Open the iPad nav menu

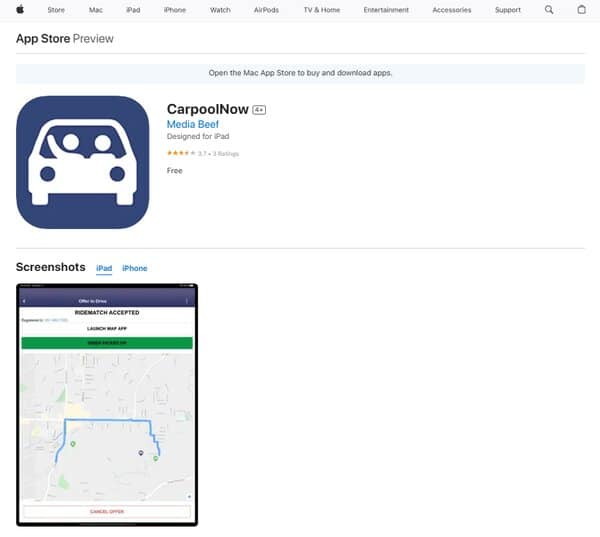tap(133, 10)
